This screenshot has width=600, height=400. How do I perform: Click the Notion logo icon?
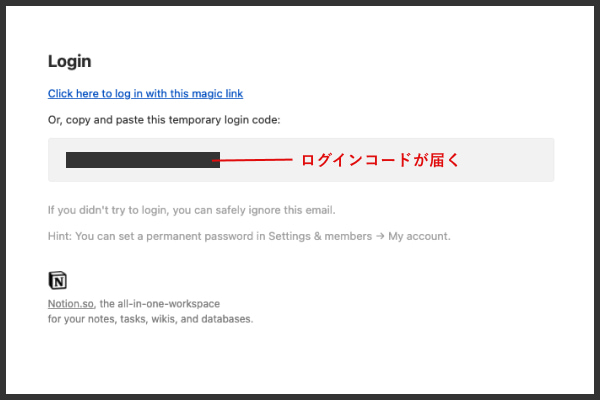pyautogui.click(x=57, y=281)
